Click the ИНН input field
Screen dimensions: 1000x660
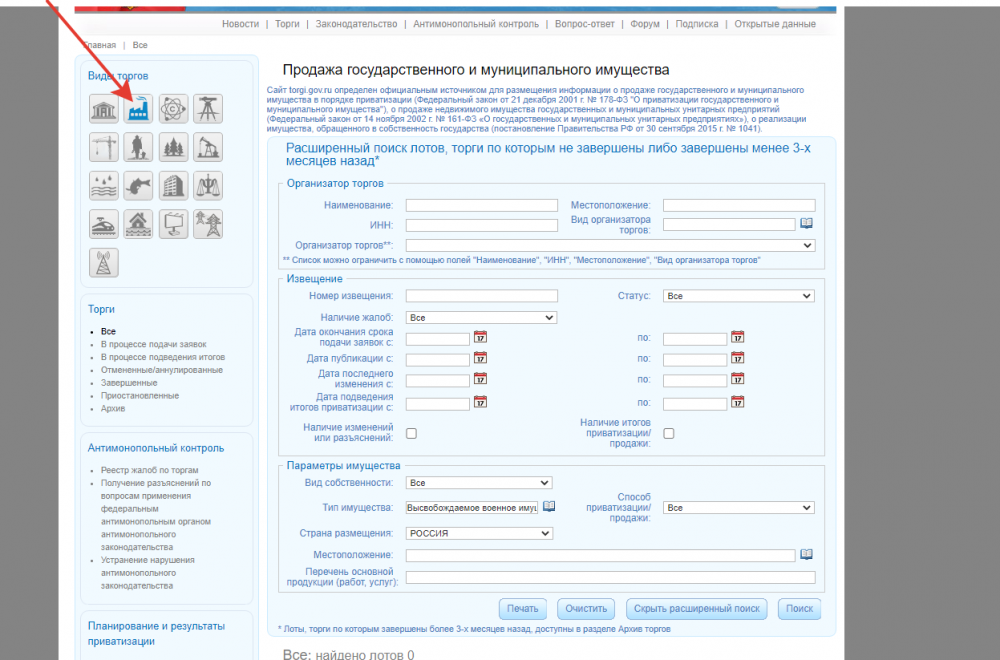482,225
